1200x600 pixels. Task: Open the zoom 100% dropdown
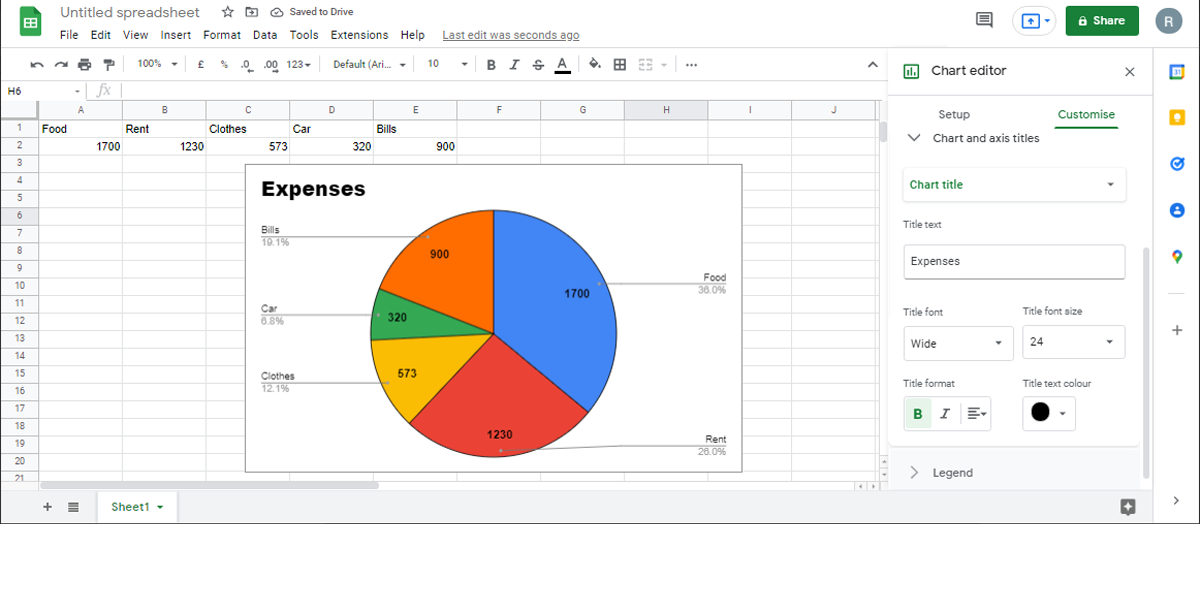click(x=158, y=64)
